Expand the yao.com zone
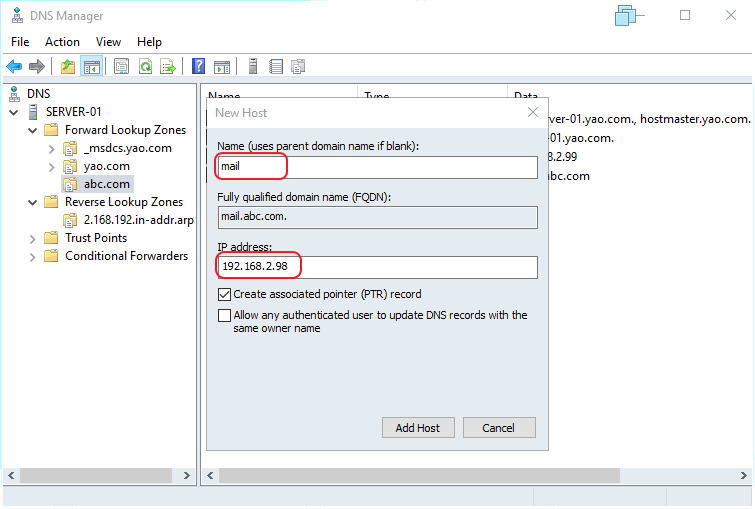The width and height of the screenshot is (755, 509). tap(52, 167)
